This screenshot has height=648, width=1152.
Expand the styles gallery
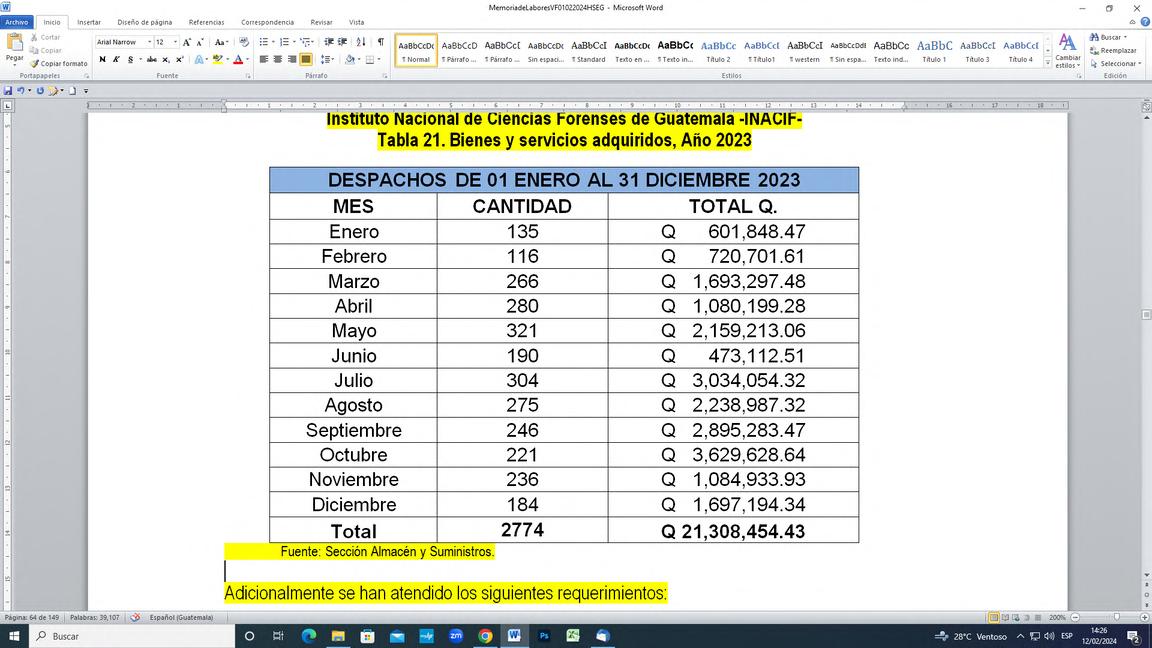pyautogui.click(x=1048, y=64)
